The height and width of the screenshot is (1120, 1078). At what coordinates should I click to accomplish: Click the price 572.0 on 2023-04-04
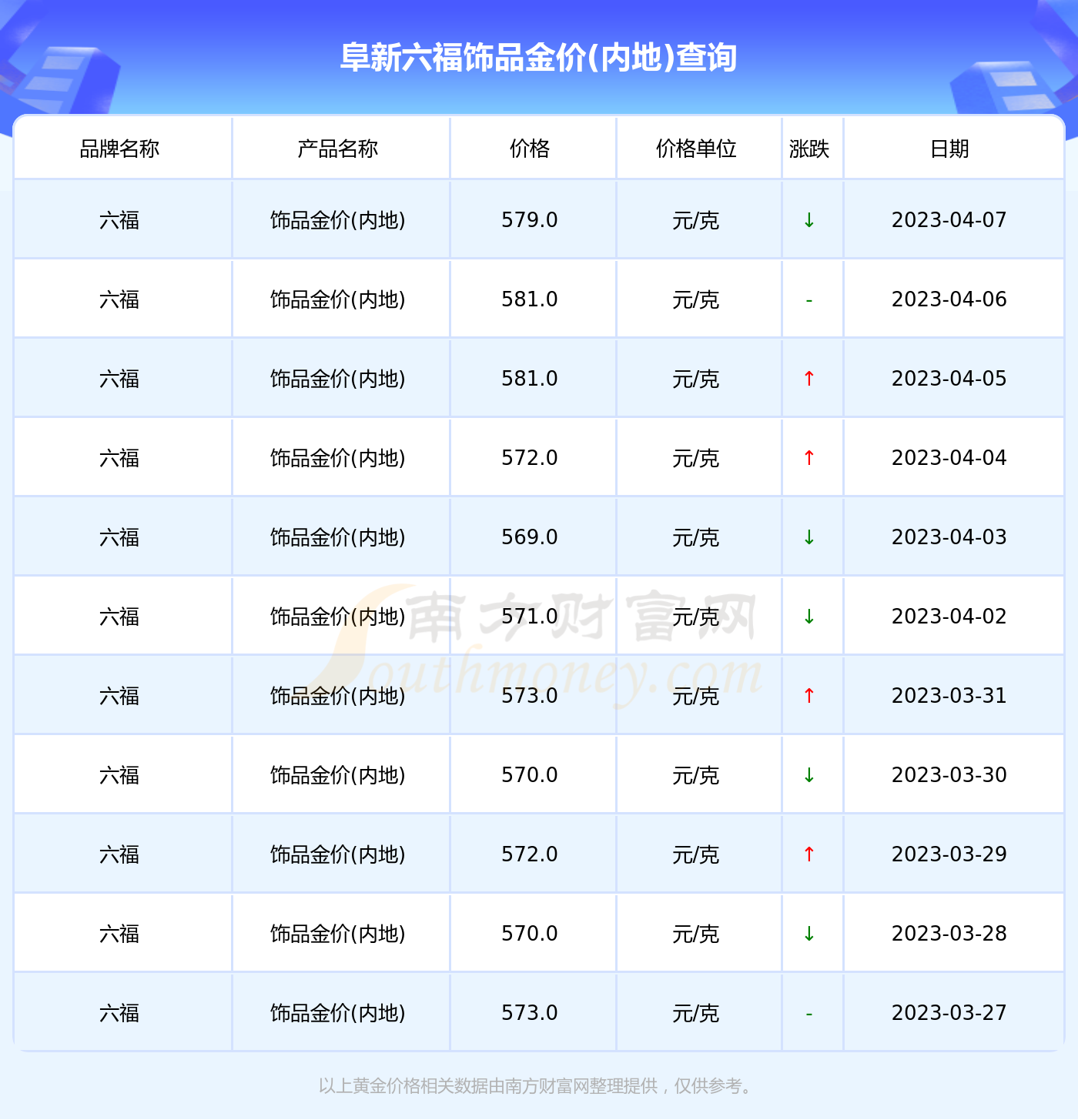(x=530, y=458)
